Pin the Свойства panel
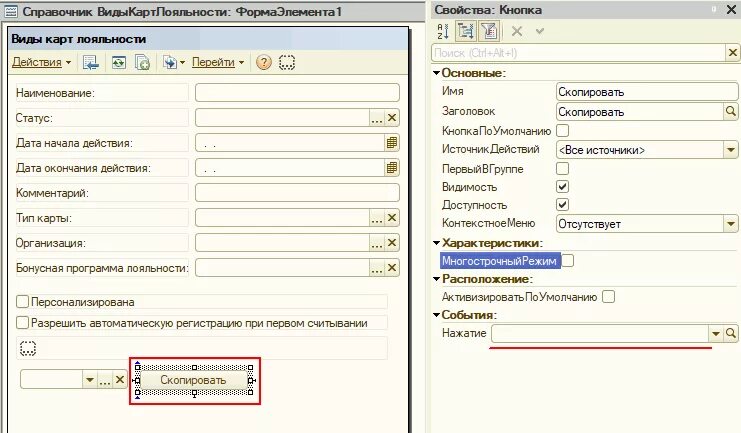The width and height of the screenshot is (741, 433). click(714, 9)
